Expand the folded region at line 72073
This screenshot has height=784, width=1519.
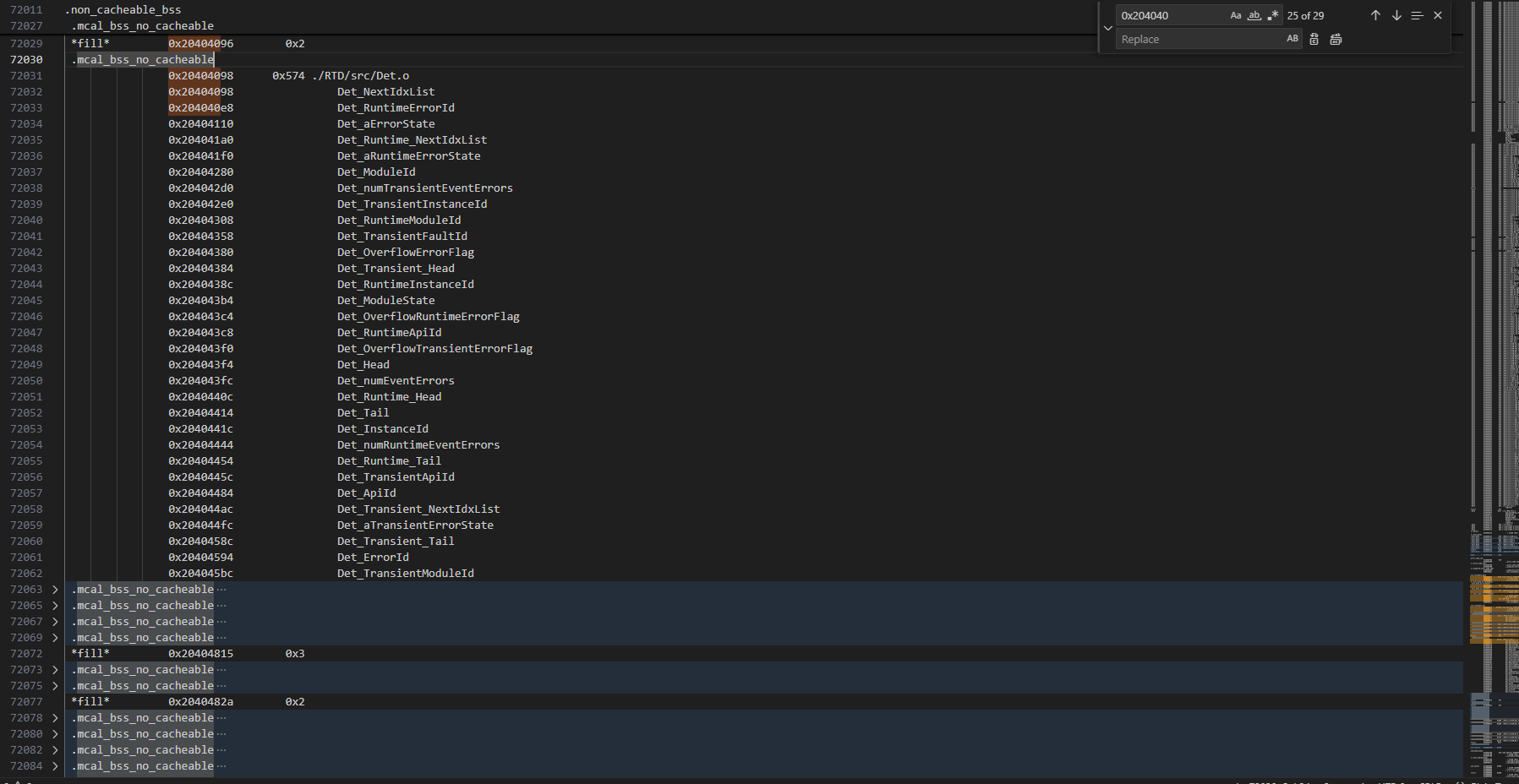[55, 670]
